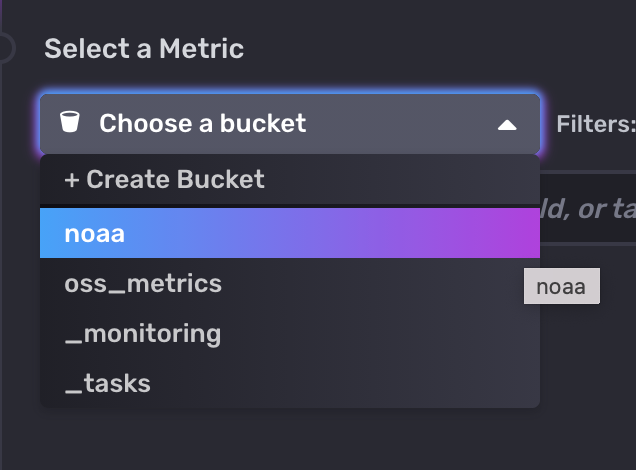Click empty space right of _tasks entry

click(350, 382)
